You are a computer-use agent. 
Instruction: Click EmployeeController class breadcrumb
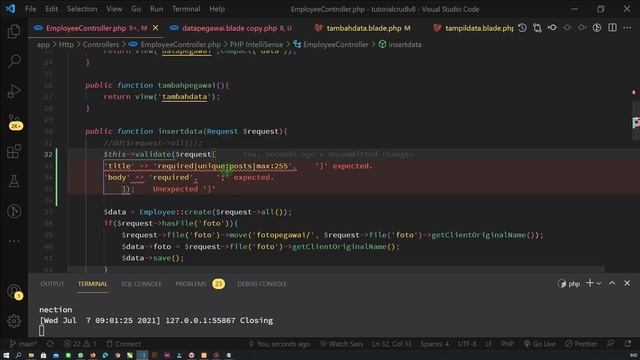pos(331,44)
